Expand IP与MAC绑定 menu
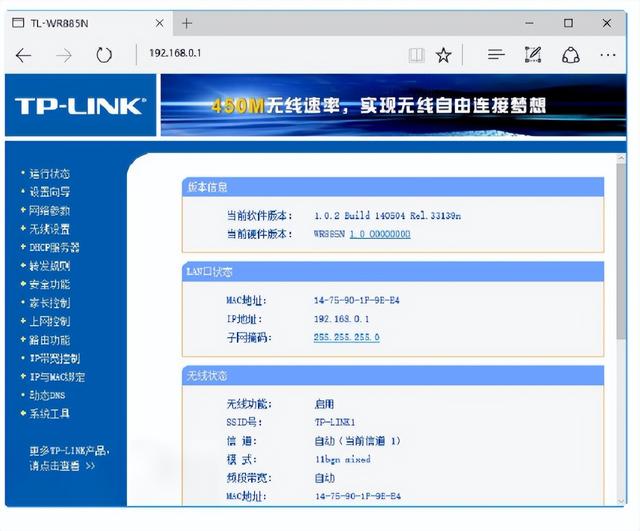 click(57, 377)
